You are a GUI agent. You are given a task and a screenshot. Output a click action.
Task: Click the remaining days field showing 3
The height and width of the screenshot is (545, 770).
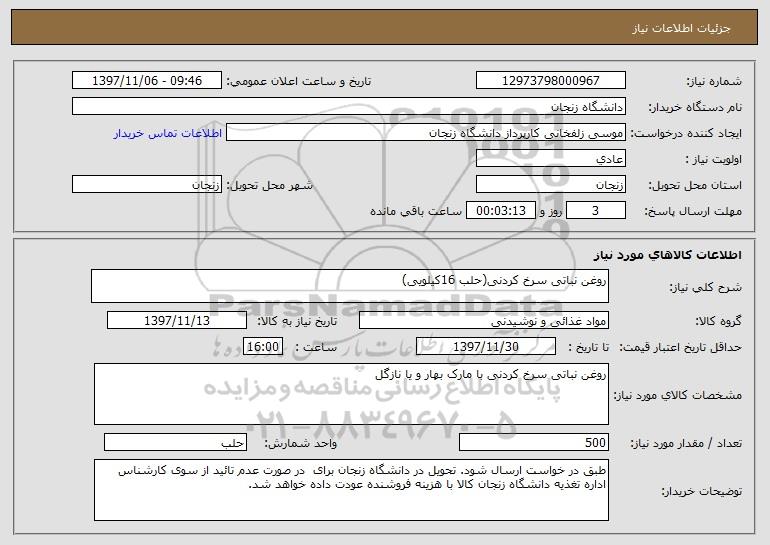pos(596,211)
